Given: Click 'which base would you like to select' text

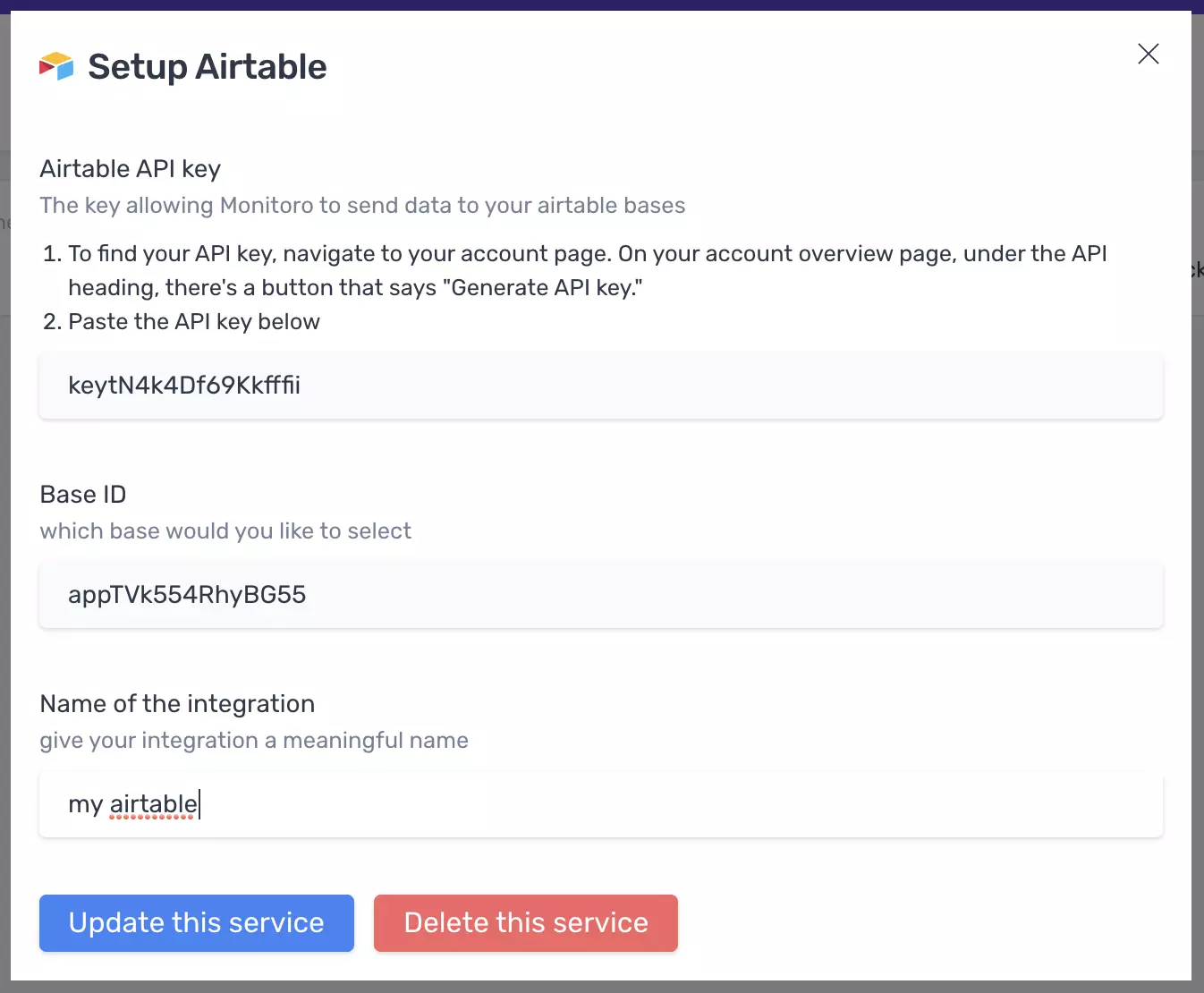Looking at the screenshot, I should coord(225,531).
